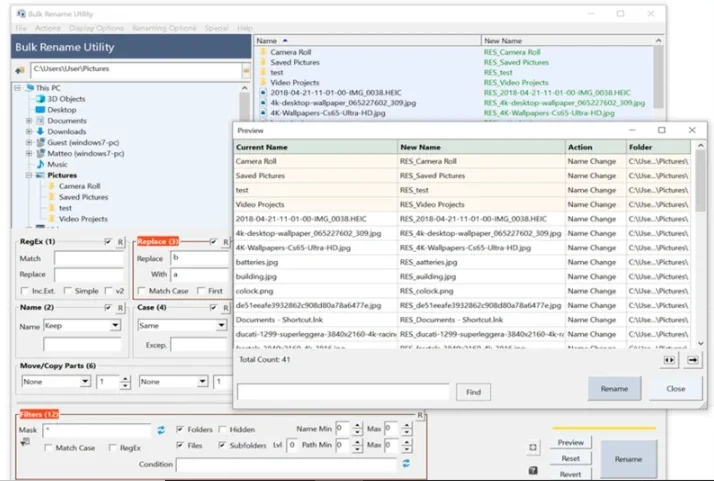
Task: Click the 3D Objects icon in tree
Action: (40, 99)
